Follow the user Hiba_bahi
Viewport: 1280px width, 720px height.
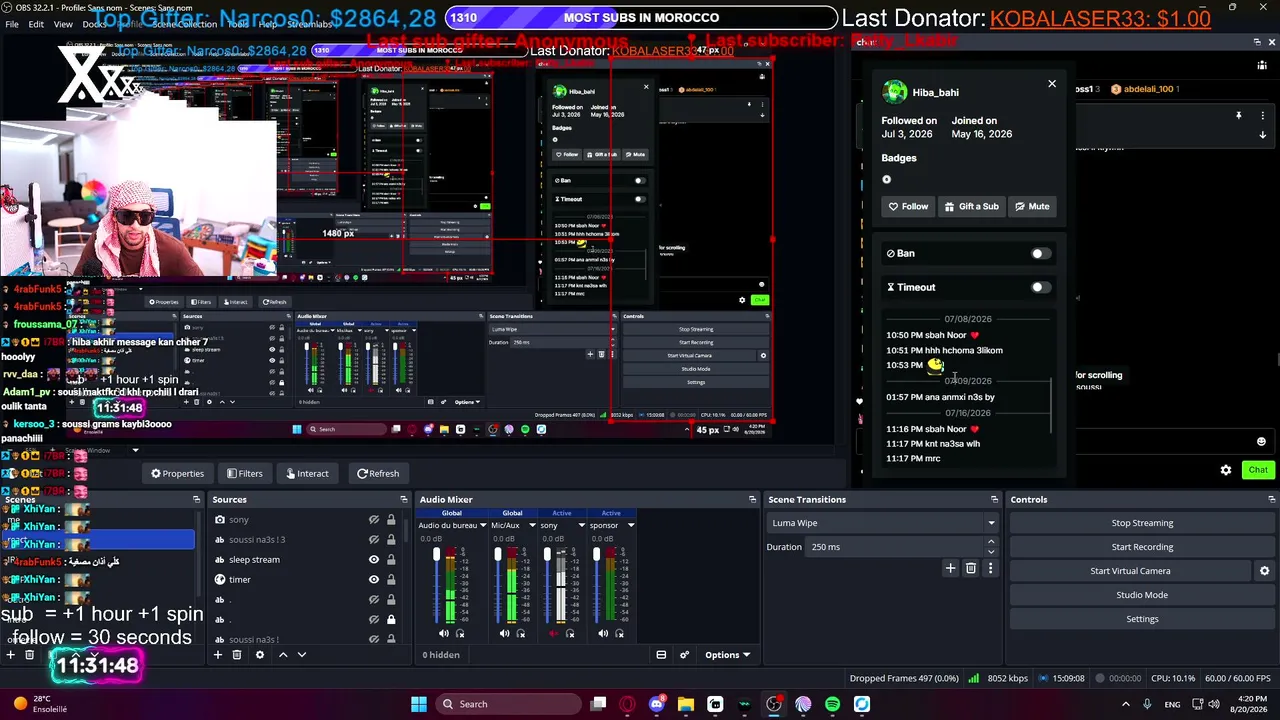(908, 206)
